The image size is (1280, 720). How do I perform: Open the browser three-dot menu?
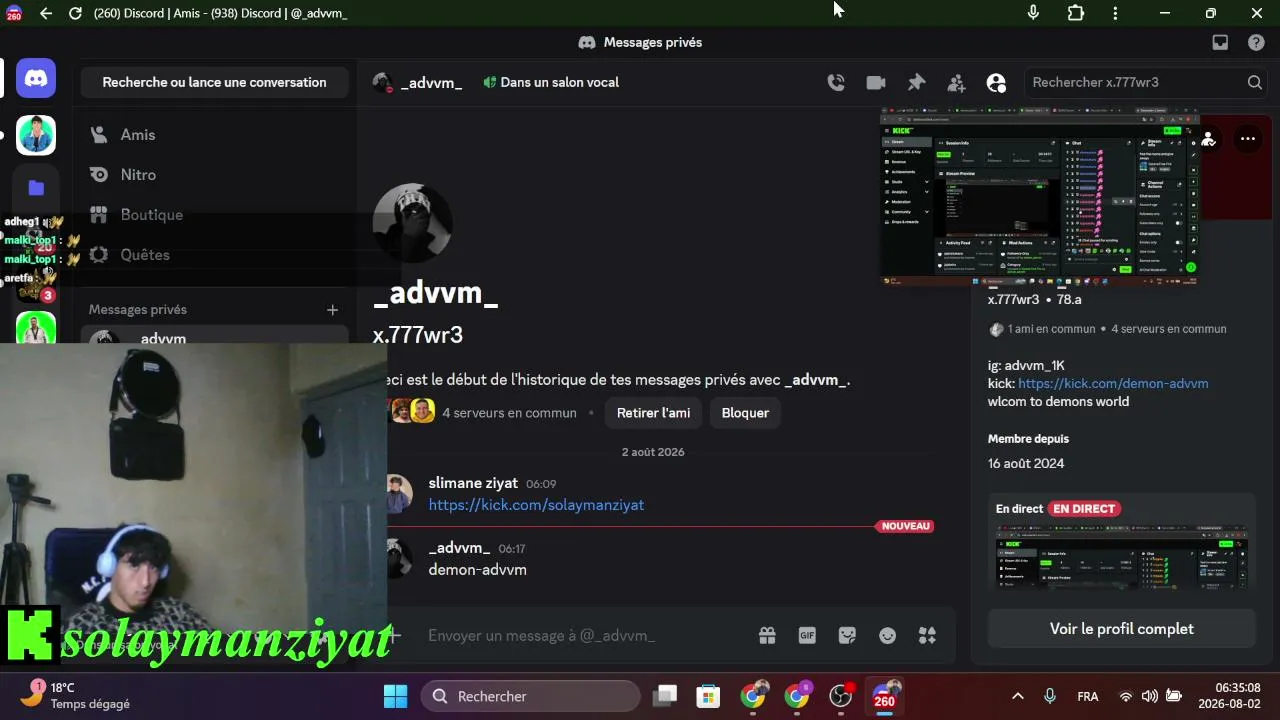[1115, 13]
